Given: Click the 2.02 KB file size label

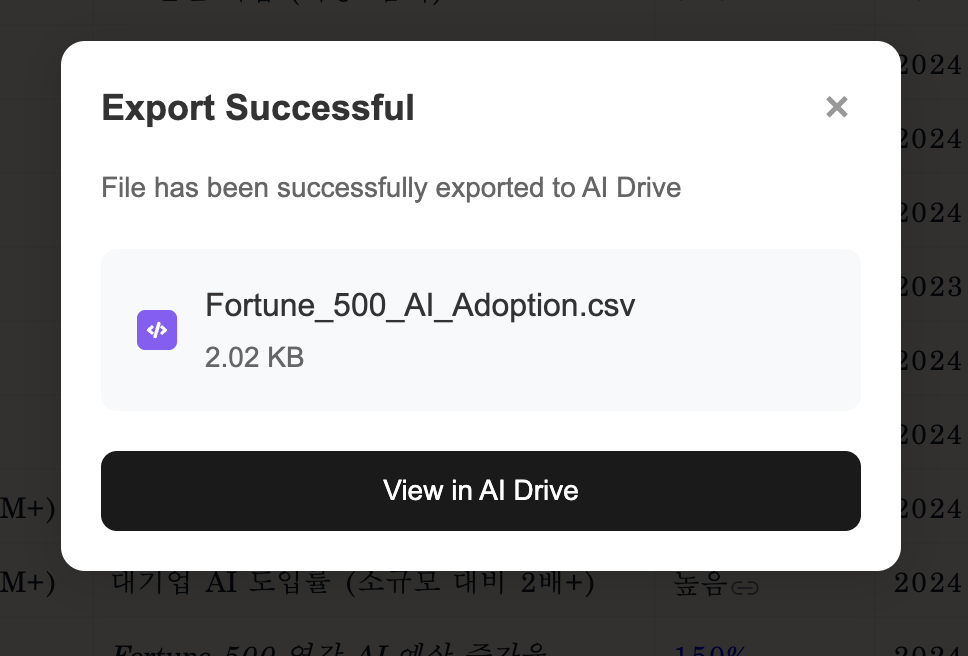Looking at the screenshot, I should (254, 357).
